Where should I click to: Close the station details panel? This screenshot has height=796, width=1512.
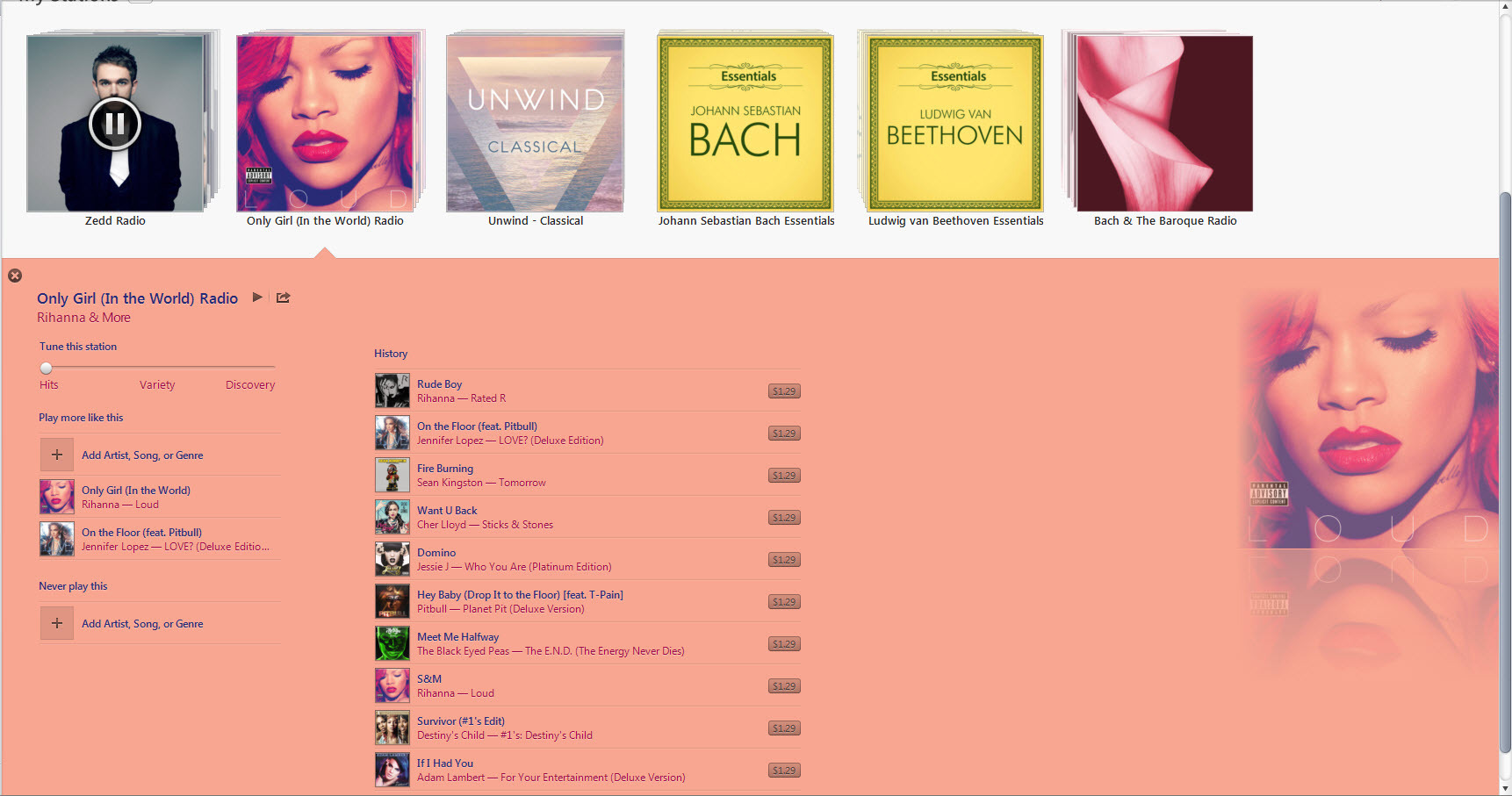coord(15,276)
